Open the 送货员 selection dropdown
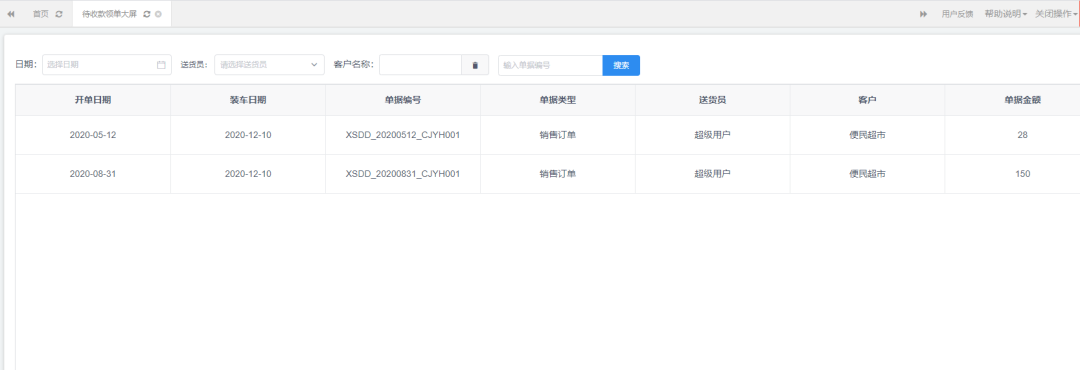Screen dimensions: 1080x370 tap(269, 65)
